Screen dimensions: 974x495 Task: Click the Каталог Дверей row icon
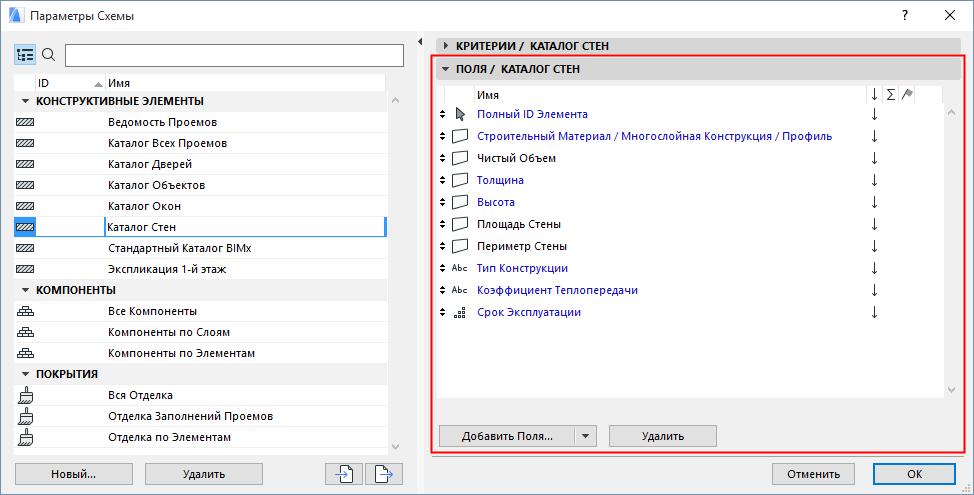(25, 165)
